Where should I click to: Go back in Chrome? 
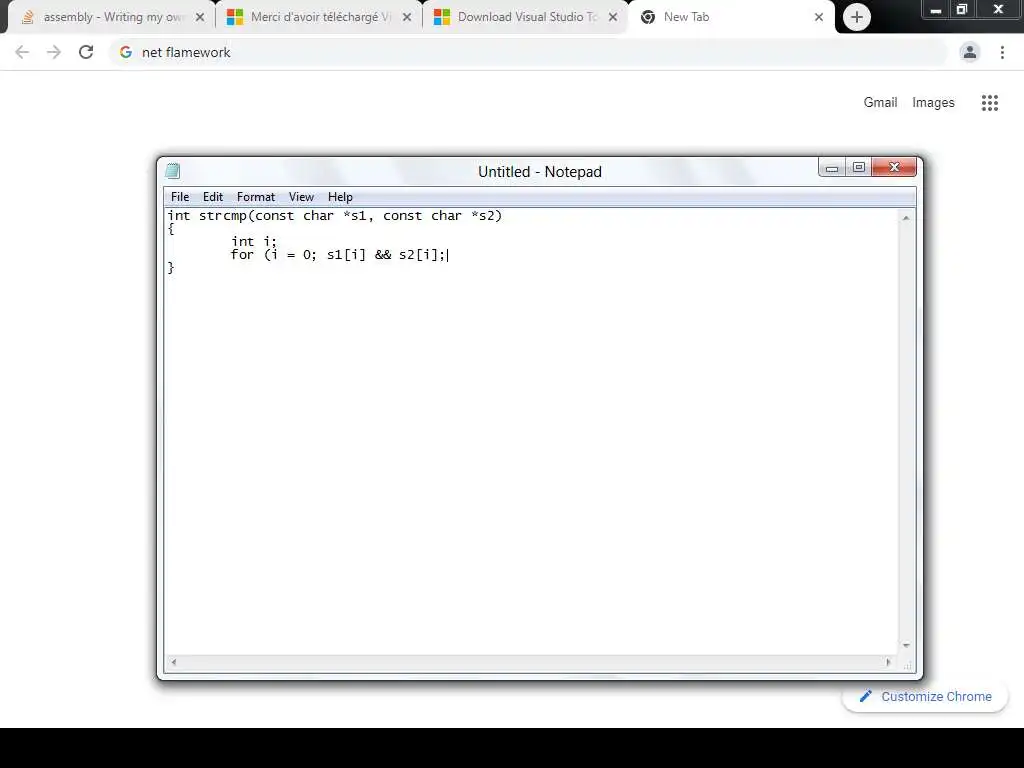click(x=22, y=52)
